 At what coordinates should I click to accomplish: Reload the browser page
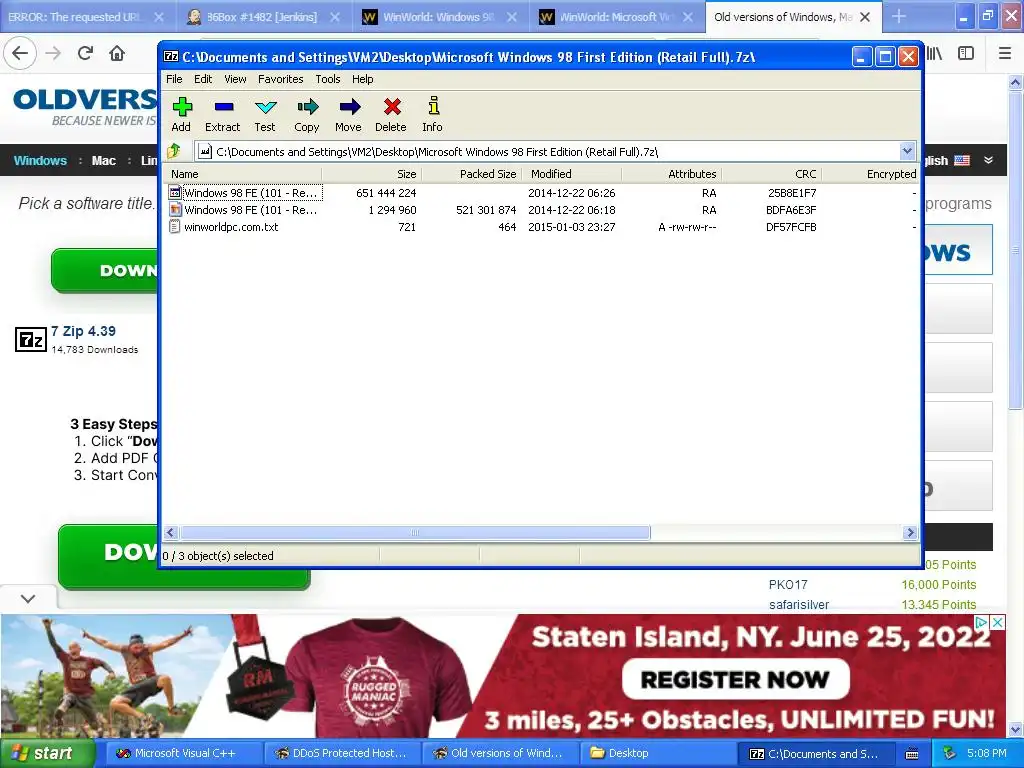tap(85, 53)
